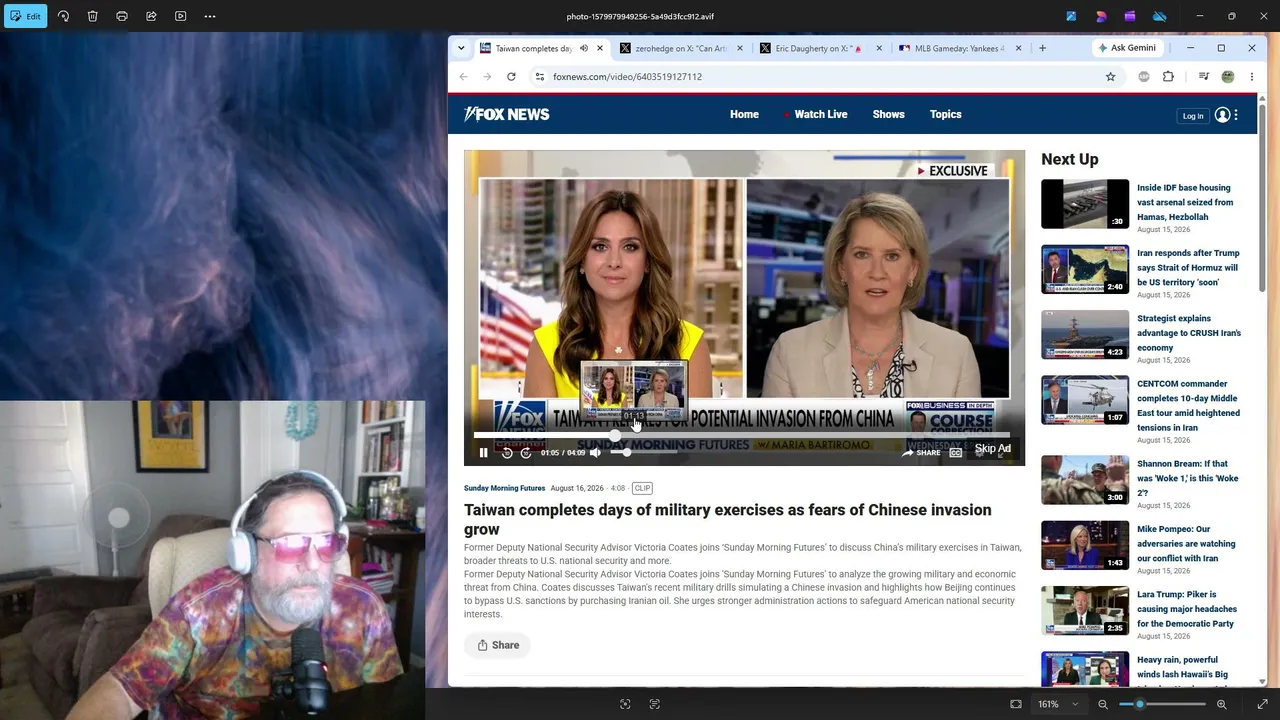Open Fox News account user icon
This screenshot has width=1280, height=720.
click(1222, 115)
